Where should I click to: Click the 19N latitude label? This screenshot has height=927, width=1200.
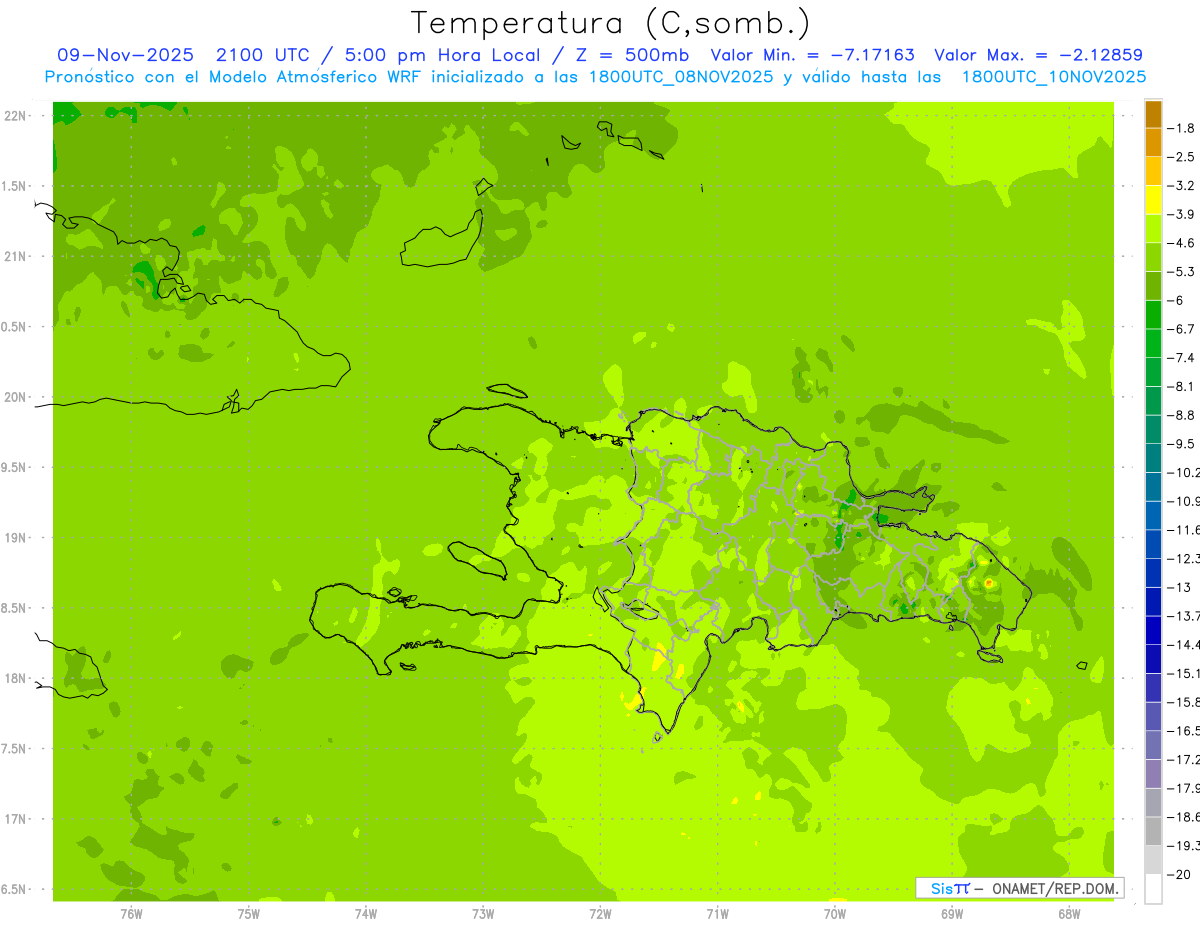pyautogui.click(x=17, y=538)
